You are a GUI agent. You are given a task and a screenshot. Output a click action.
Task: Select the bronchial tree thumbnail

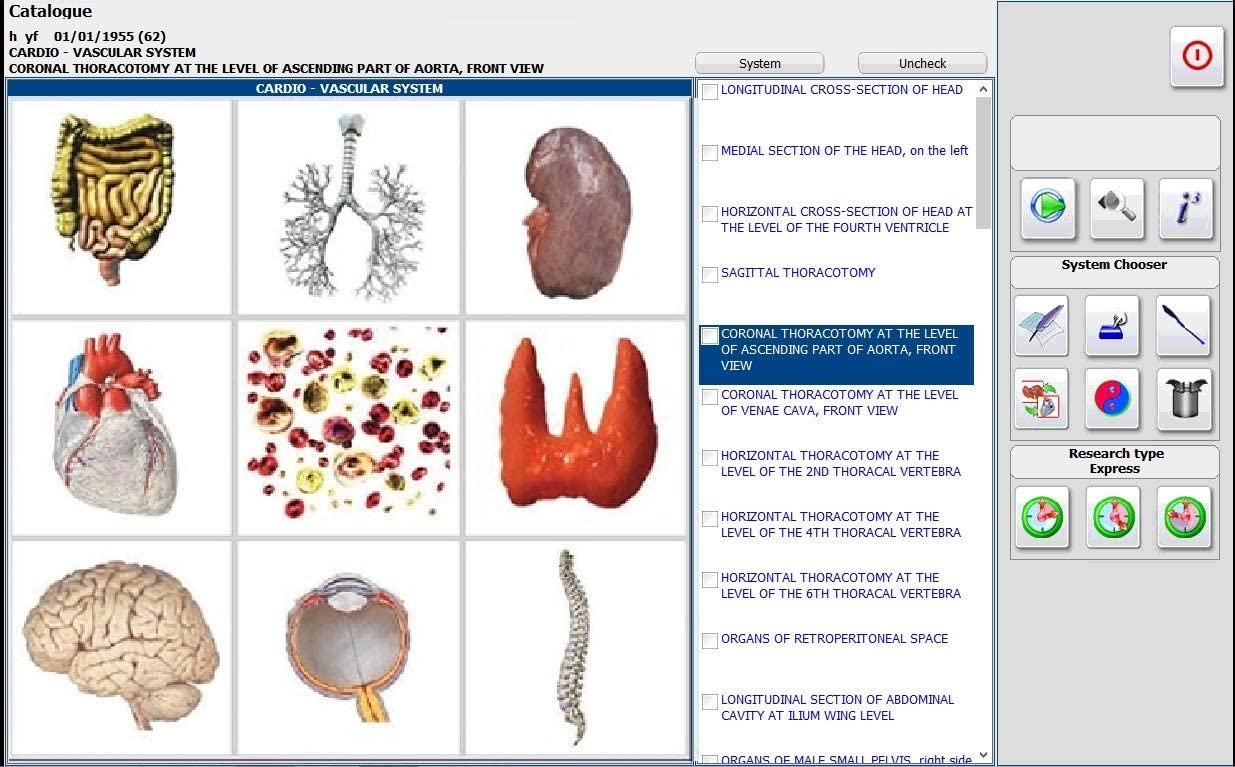pyautogui.click(x=348, y=207)
